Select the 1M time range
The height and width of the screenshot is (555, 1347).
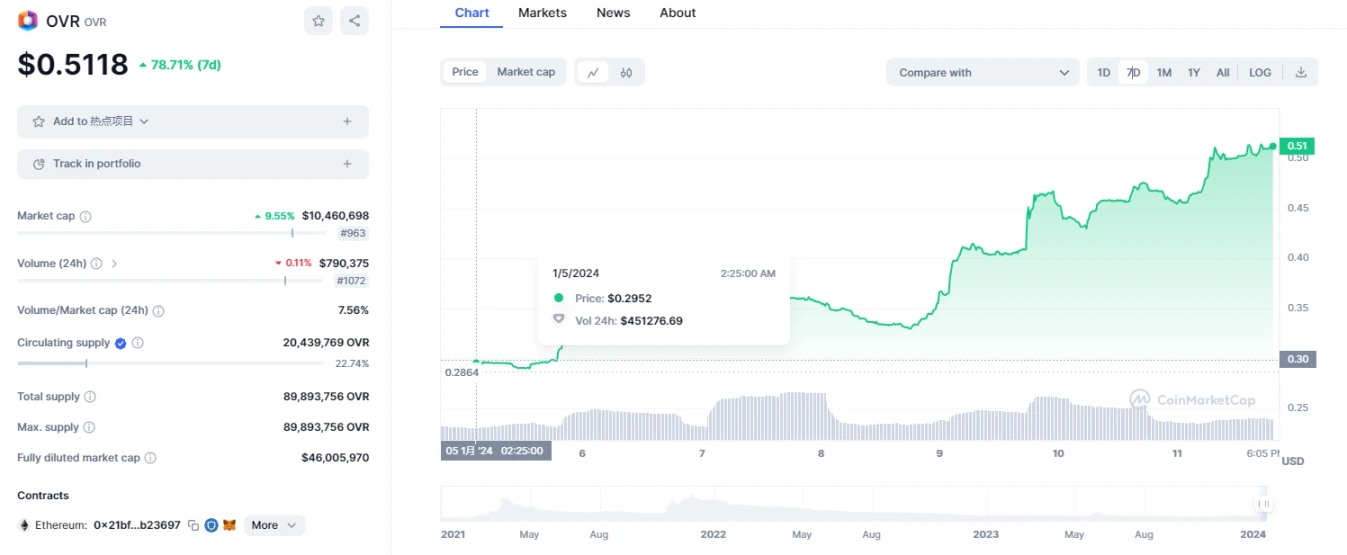click(x=1164, y=72)
